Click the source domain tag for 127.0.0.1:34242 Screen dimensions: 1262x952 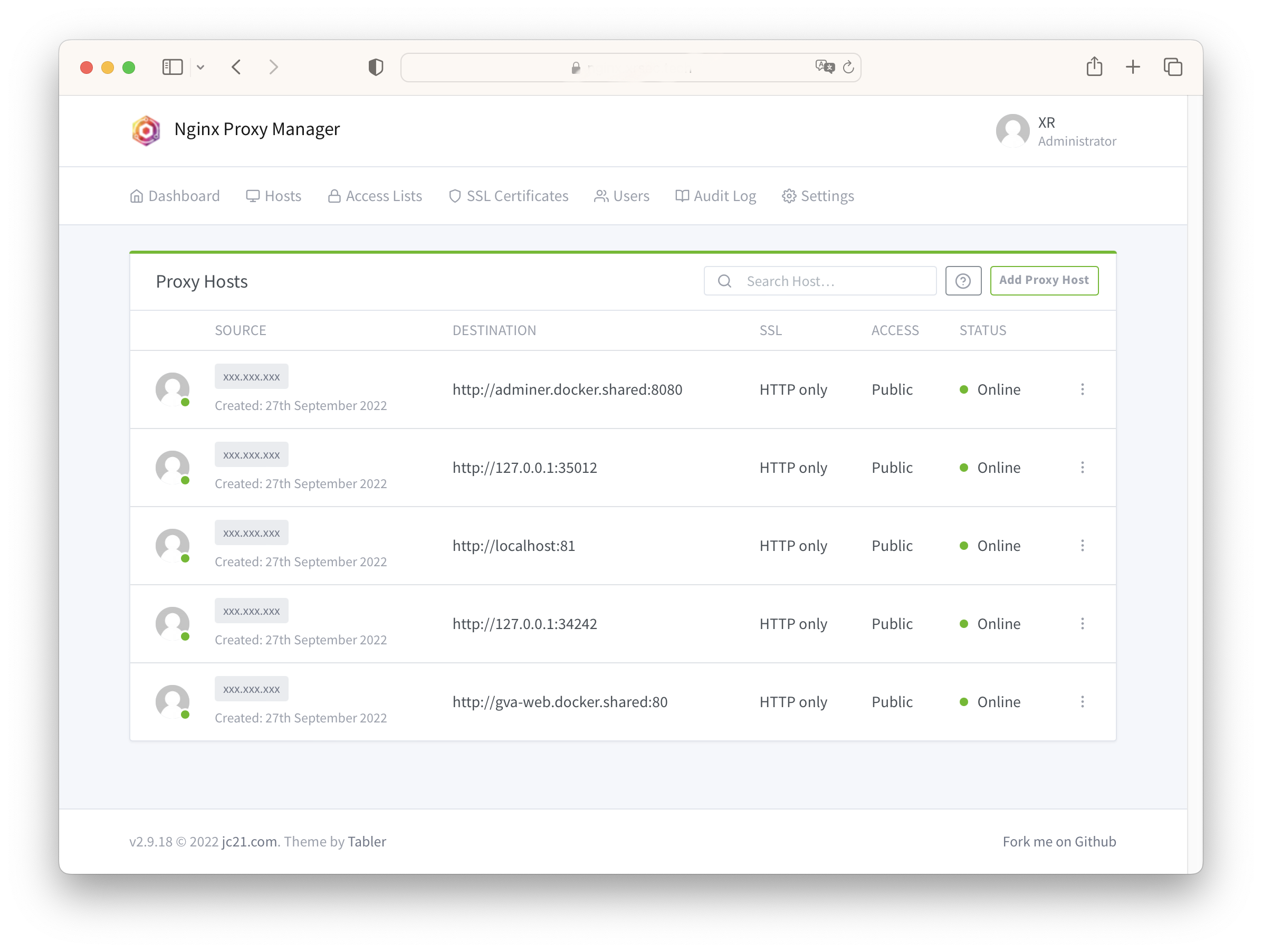[252, 611]
